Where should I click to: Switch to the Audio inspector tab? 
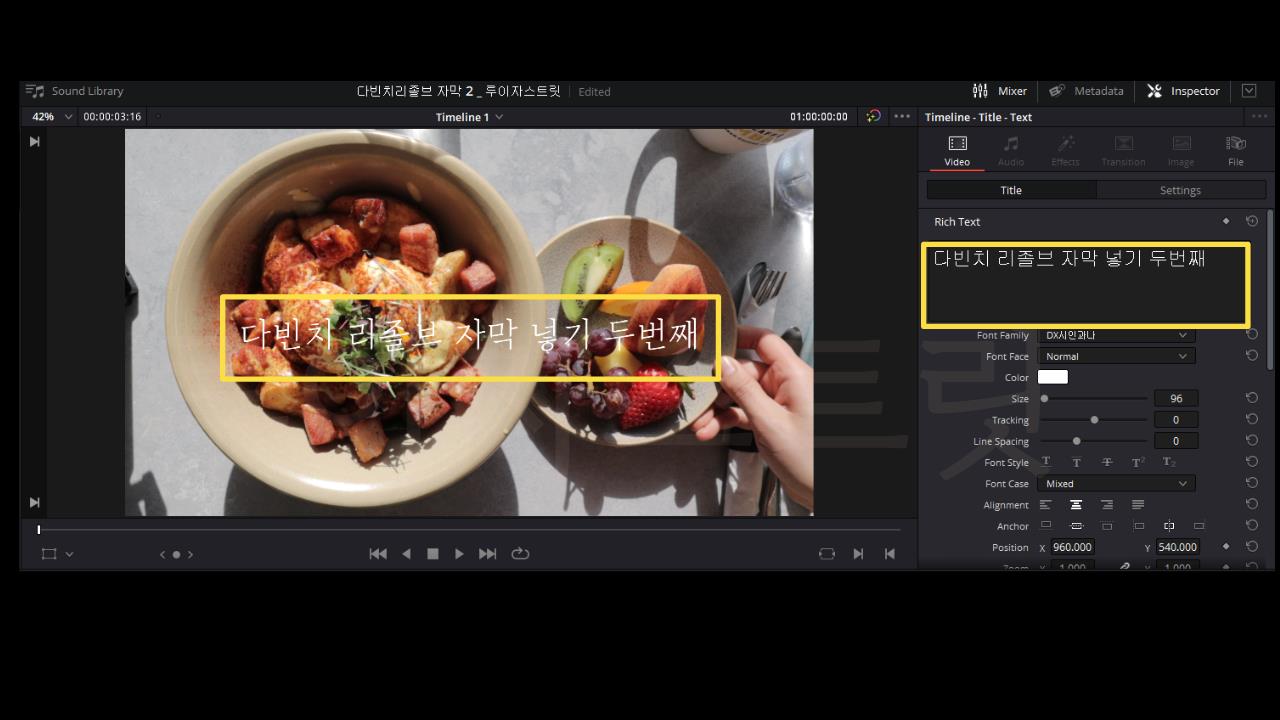1011,151
